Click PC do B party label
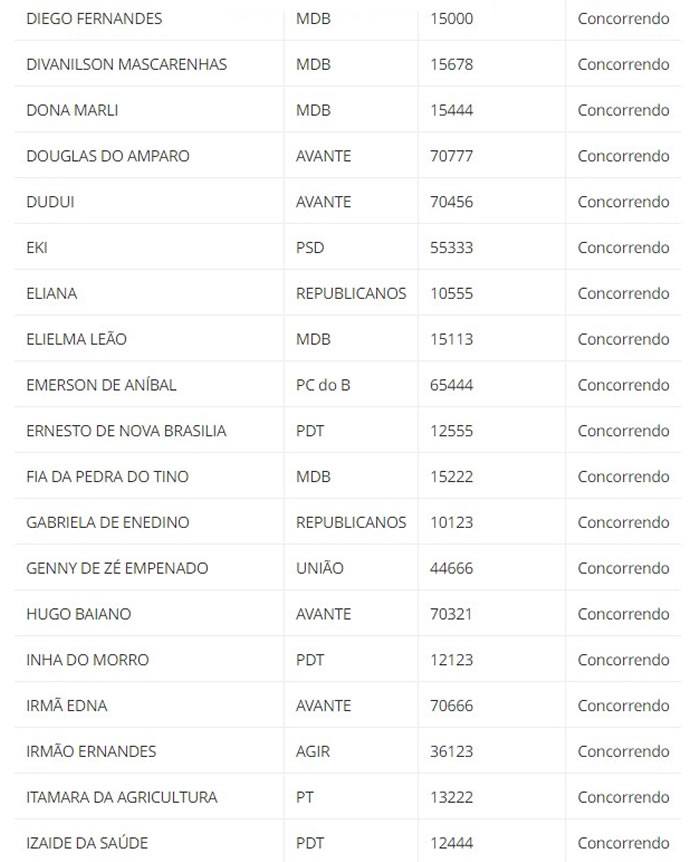 pyautogui.click(x=323, y=385)
